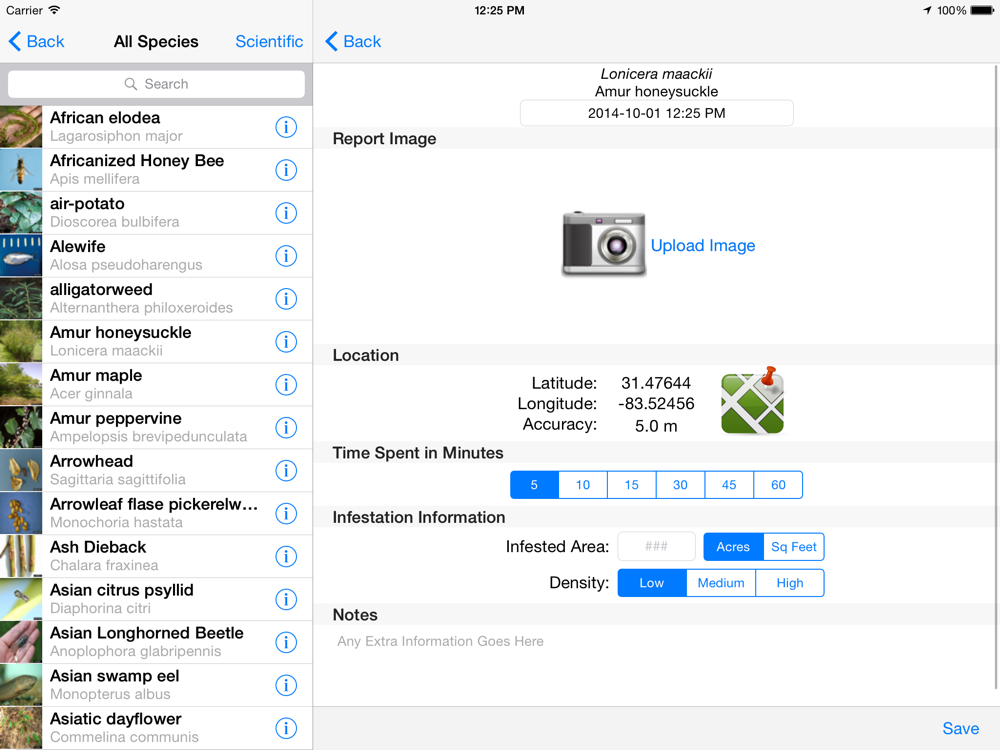Show Amur honeysuckle info

(286, 342)
